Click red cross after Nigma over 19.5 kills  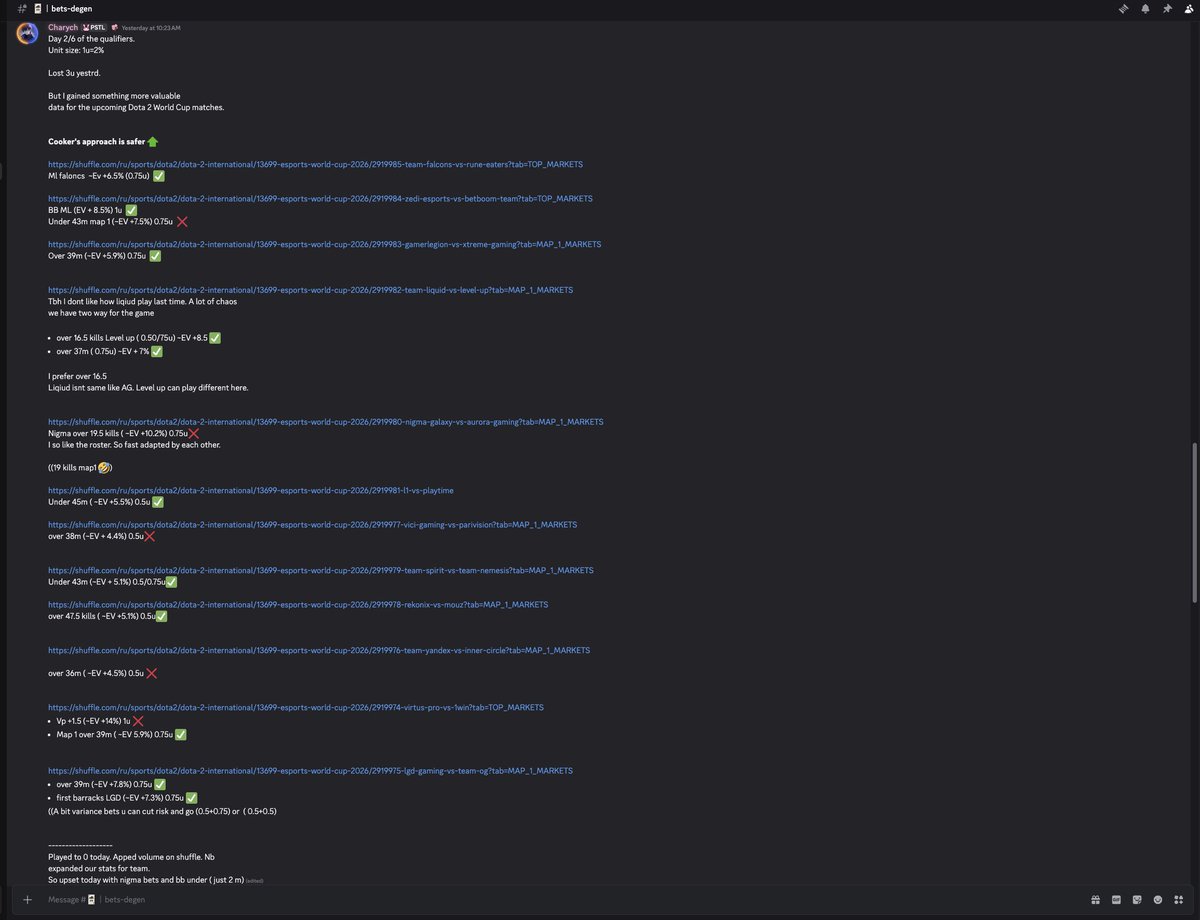pyautogui.click(x=193, y=433)
